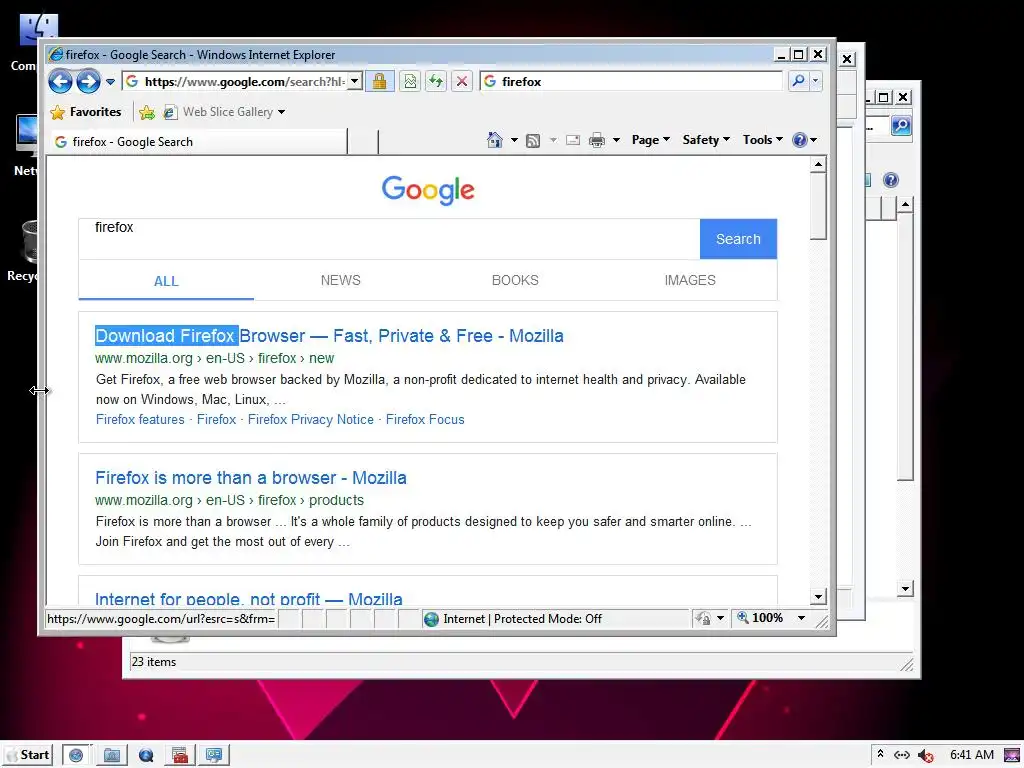Click the Help question mark icon

(799, 140)
